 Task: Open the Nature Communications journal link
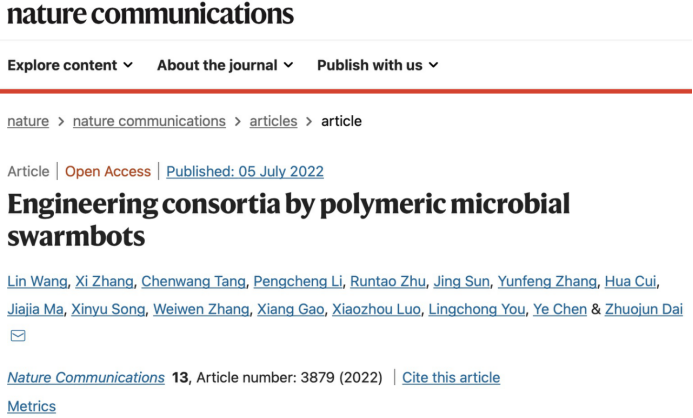coord(86,377)
